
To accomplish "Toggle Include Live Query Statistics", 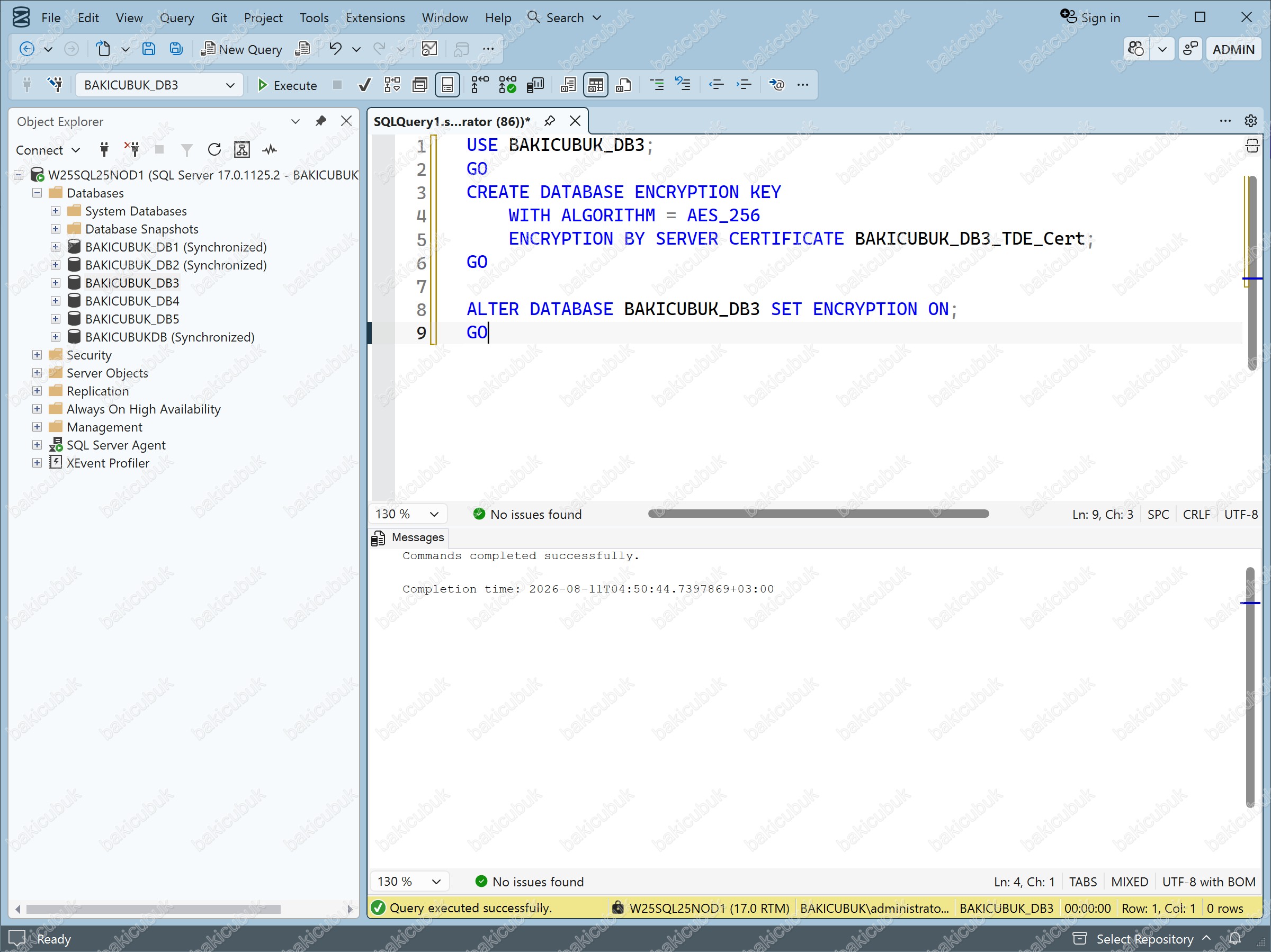I will point(507,85).
